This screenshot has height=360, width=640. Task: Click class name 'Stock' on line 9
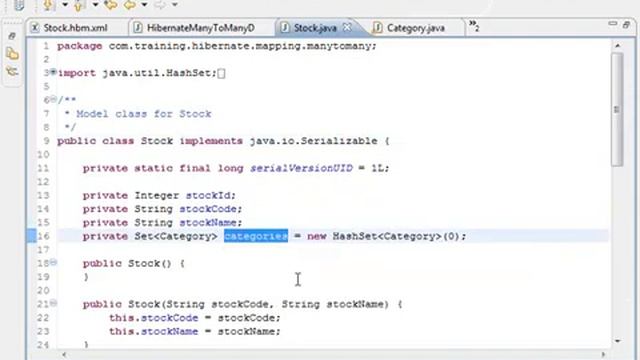[x=157, y=141]
